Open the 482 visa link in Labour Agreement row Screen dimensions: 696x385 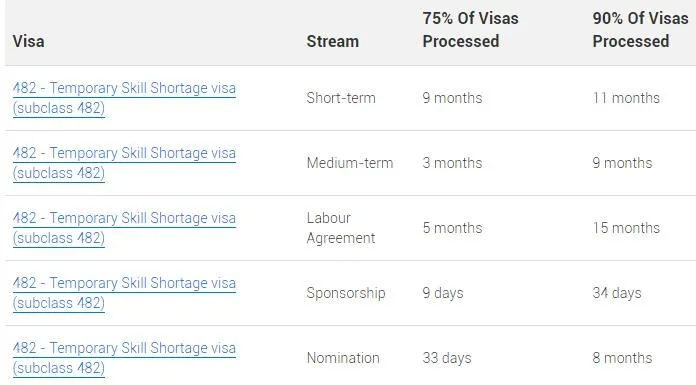coord(124,228)
